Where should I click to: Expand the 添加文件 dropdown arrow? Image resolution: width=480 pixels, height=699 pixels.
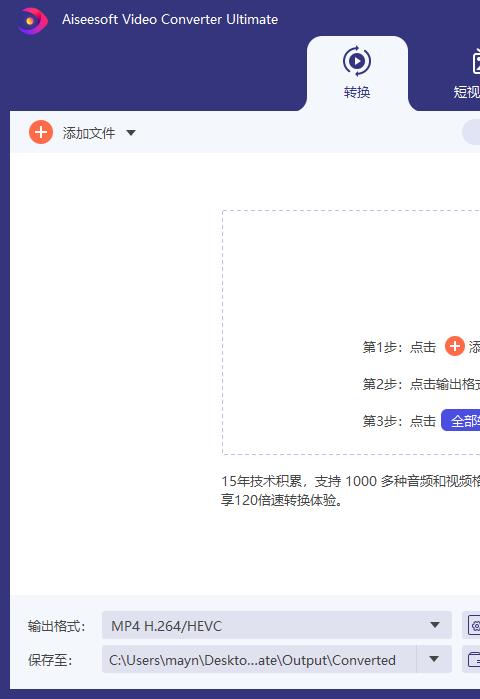pos(131,133)
